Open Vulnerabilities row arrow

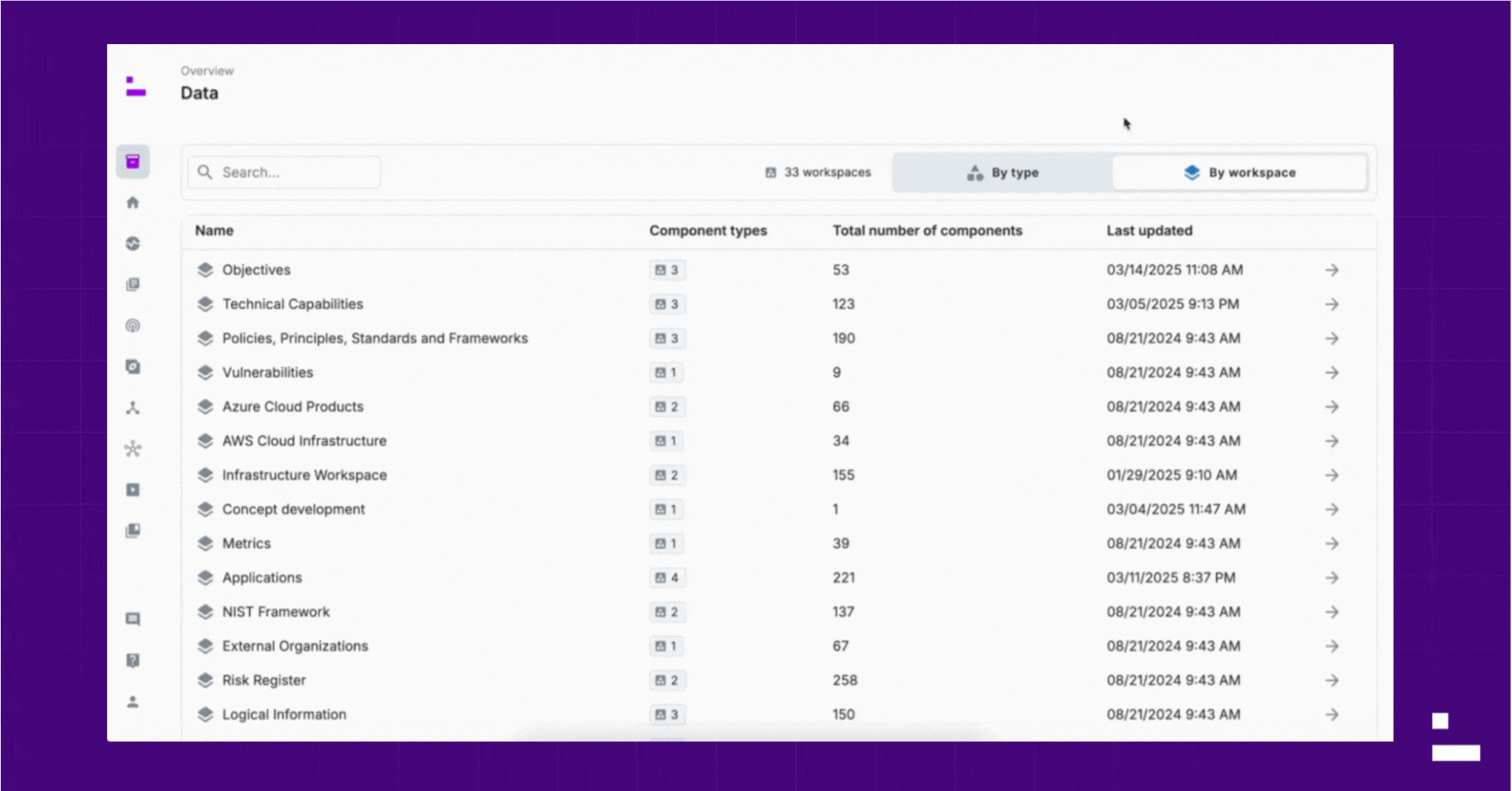(x=1332, y=373)
